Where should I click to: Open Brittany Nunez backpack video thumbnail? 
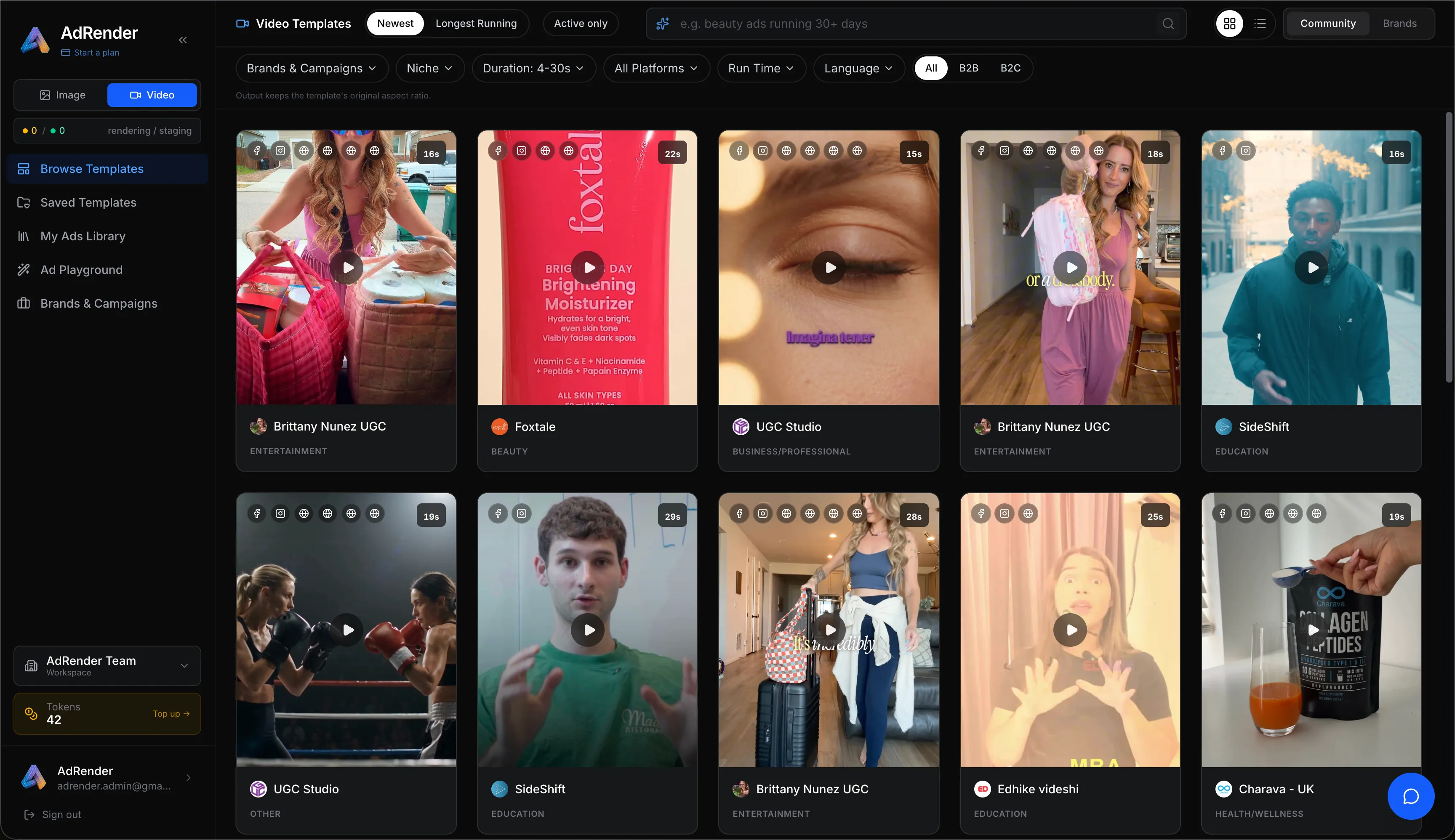(x=1070, y=268)
